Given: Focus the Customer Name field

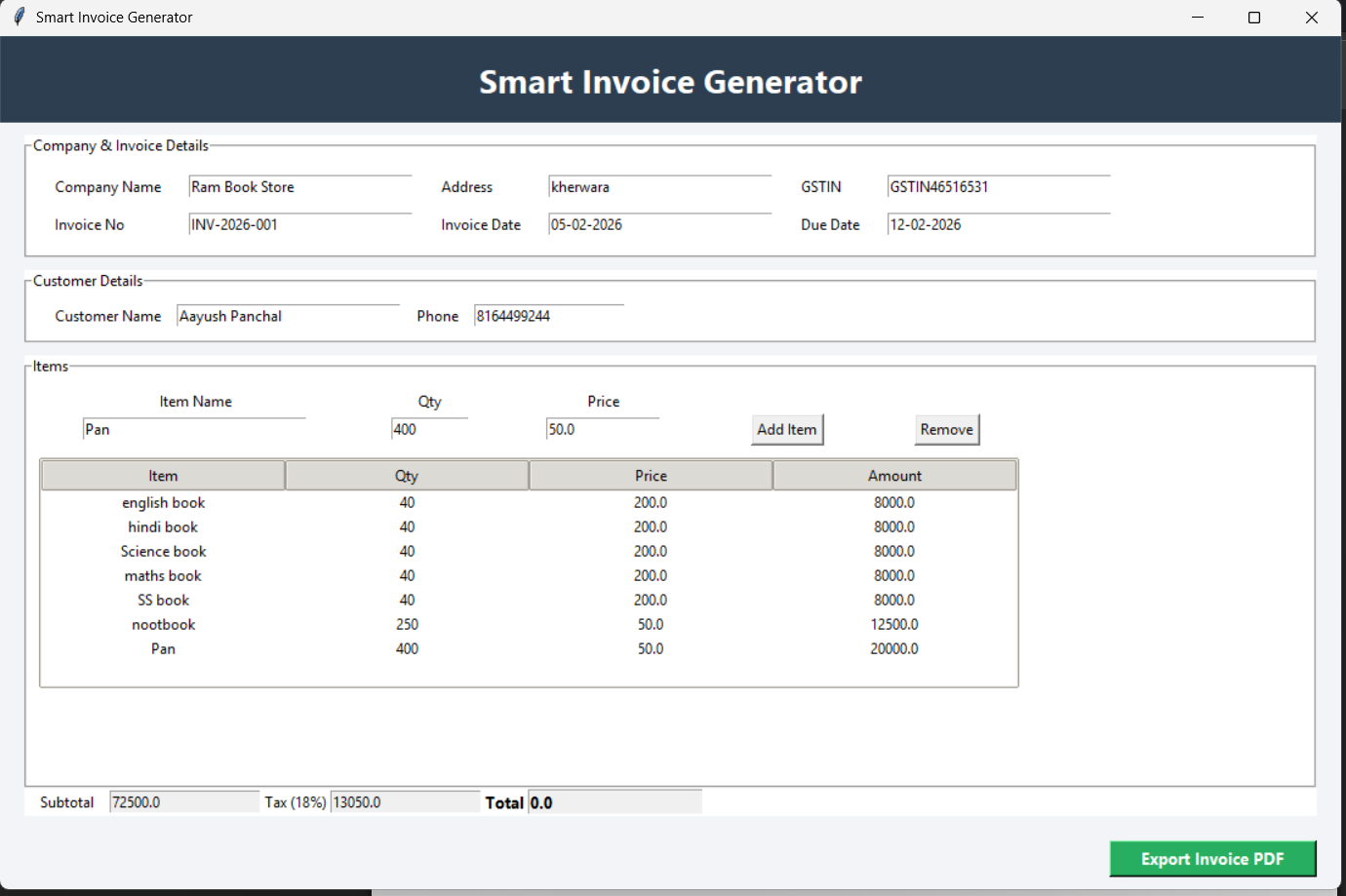Looking at the screenshot, I should tap(288, 317).
